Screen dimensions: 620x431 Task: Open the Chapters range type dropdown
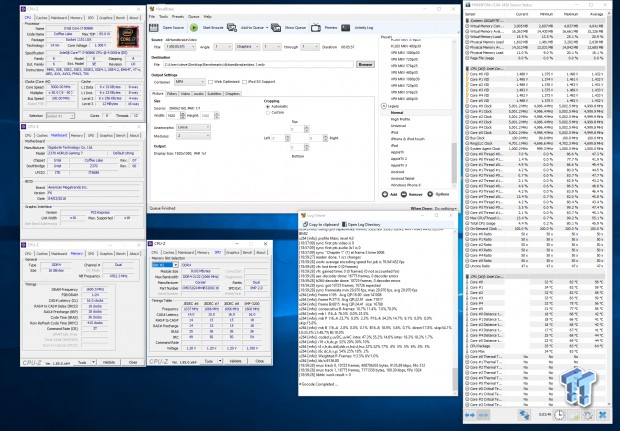[x=247, y=47]
